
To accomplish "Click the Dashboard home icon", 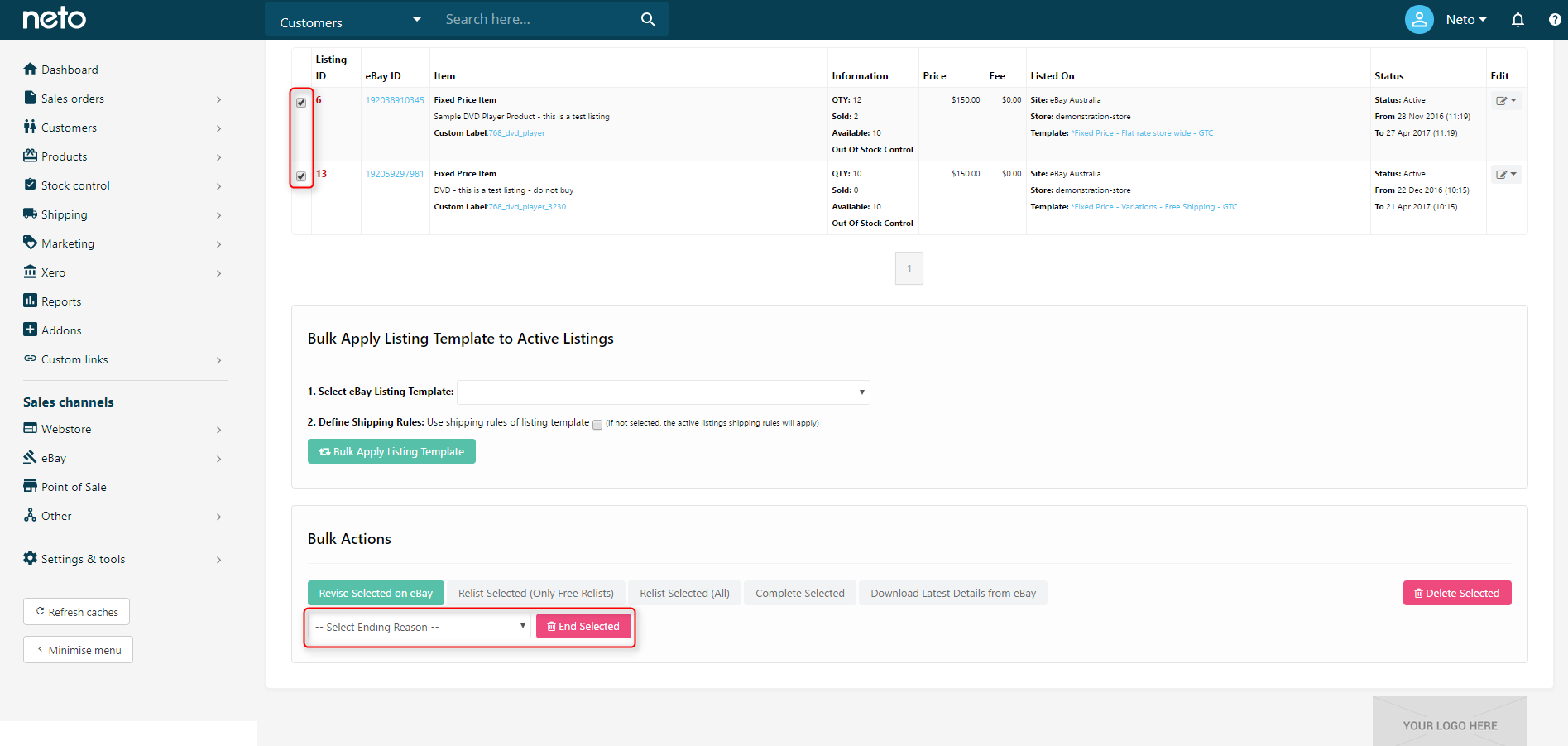I will point(31,69).
